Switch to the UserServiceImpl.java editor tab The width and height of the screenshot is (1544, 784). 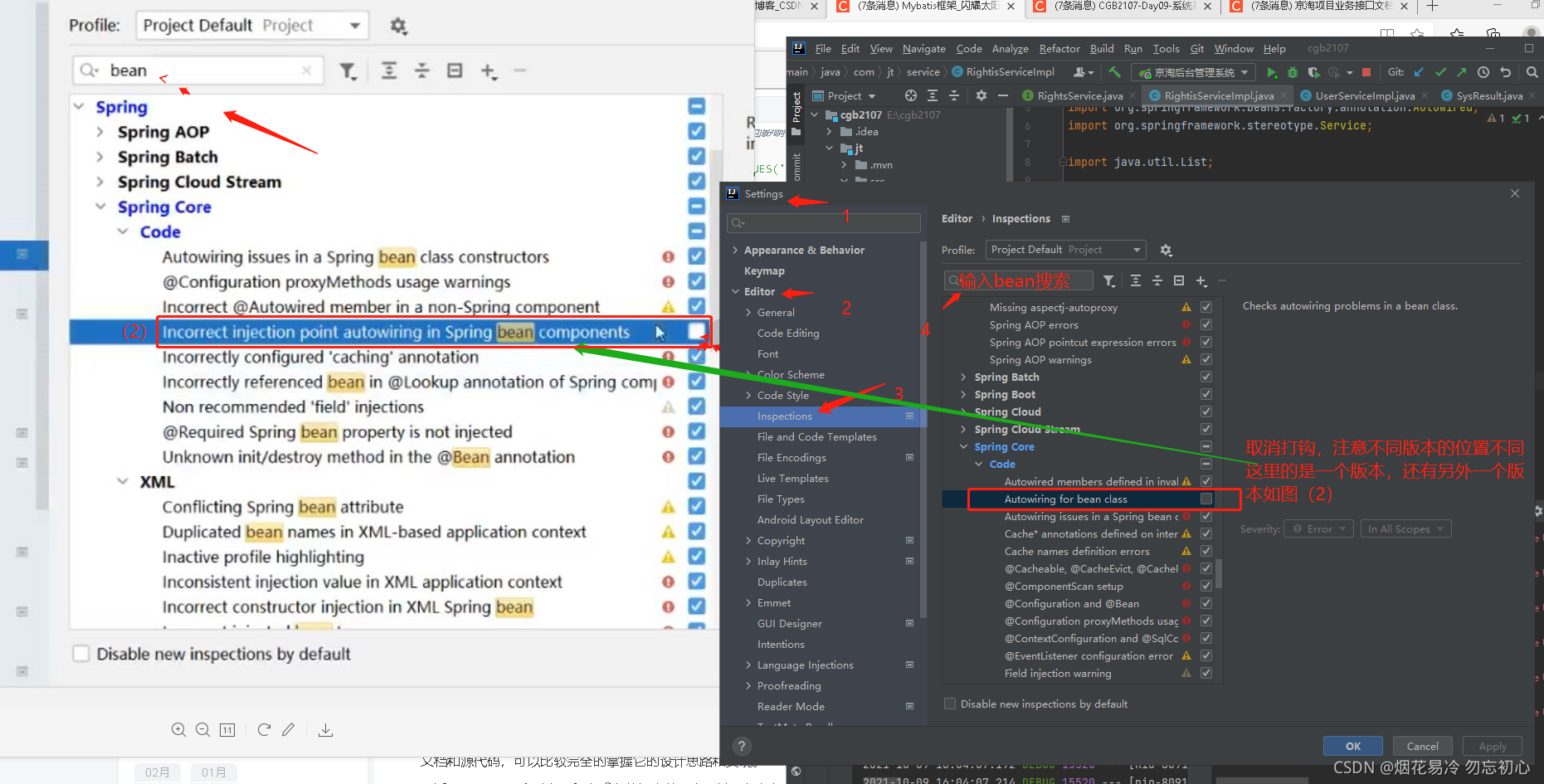[1365, 95]
